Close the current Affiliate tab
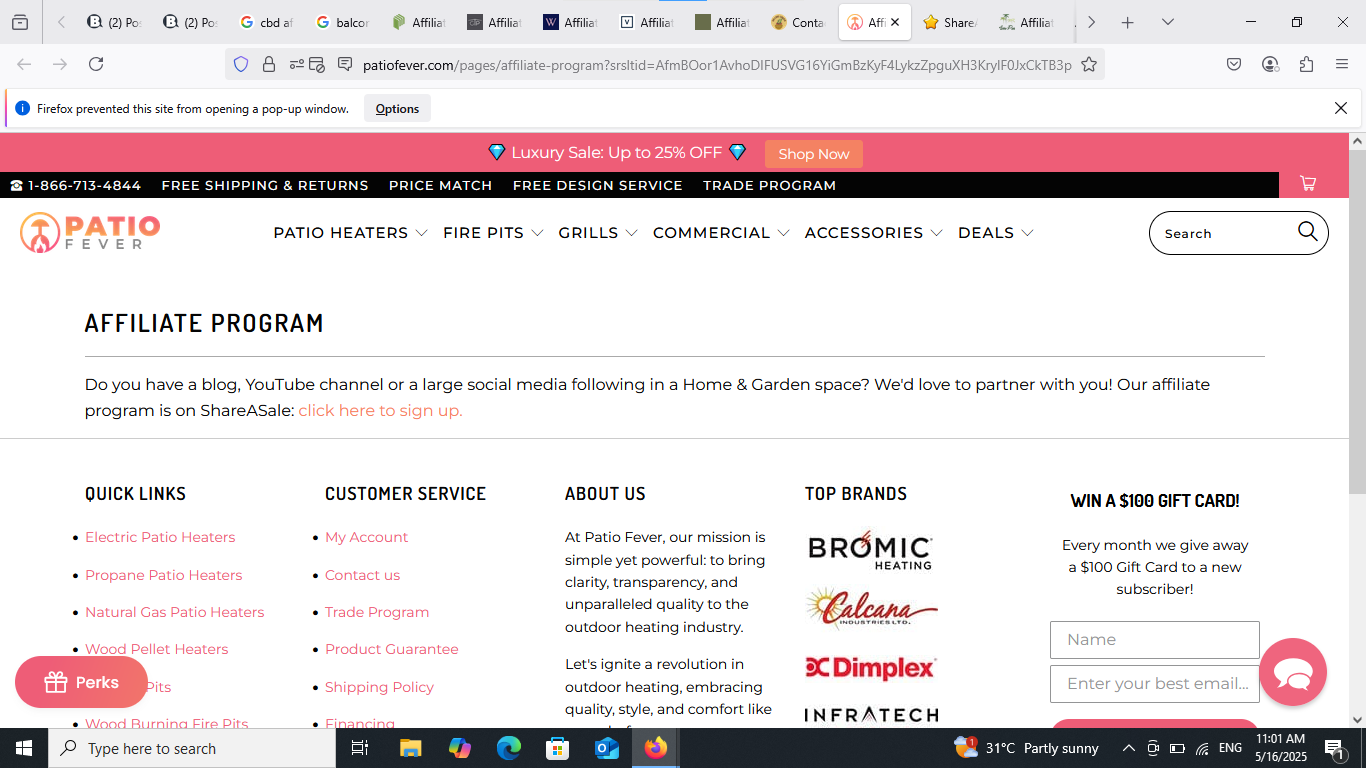This screenshot has height=768, width=1366. tap(895, 22)
